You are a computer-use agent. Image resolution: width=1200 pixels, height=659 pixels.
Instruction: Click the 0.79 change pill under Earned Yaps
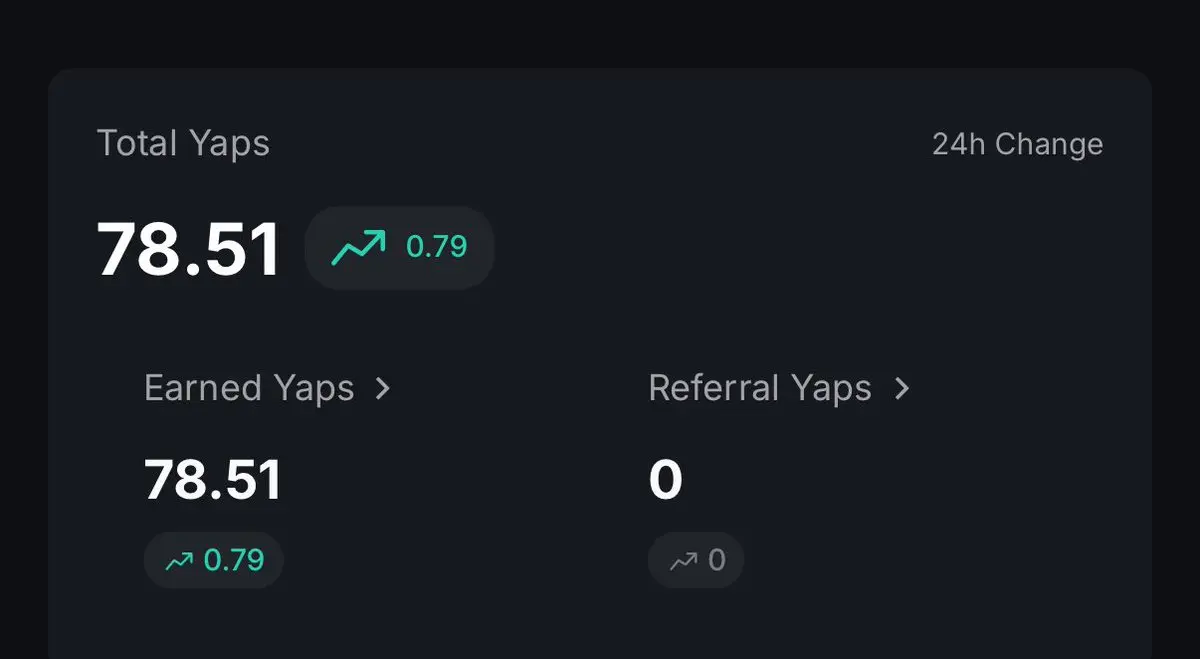(214, 560)
